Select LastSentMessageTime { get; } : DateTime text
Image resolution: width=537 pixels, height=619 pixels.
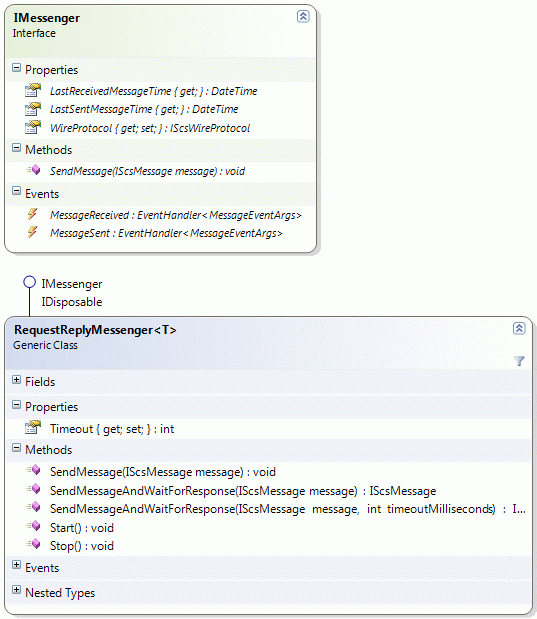(144, 109)
